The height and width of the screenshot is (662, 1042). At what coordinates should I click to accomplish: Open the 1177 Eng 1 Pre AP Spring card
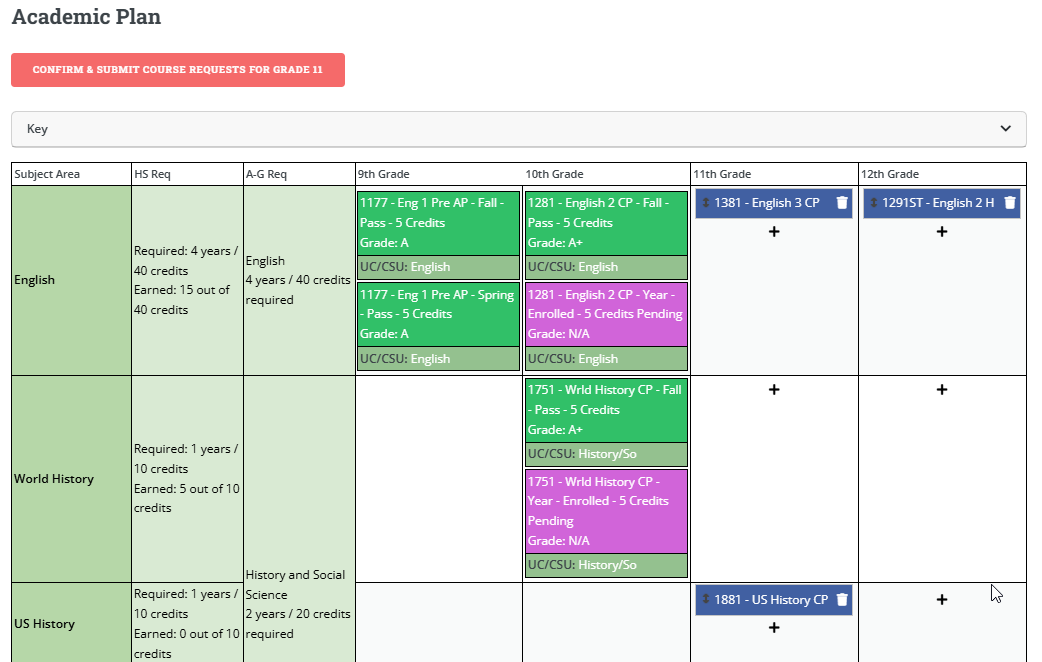coord(438,314)
